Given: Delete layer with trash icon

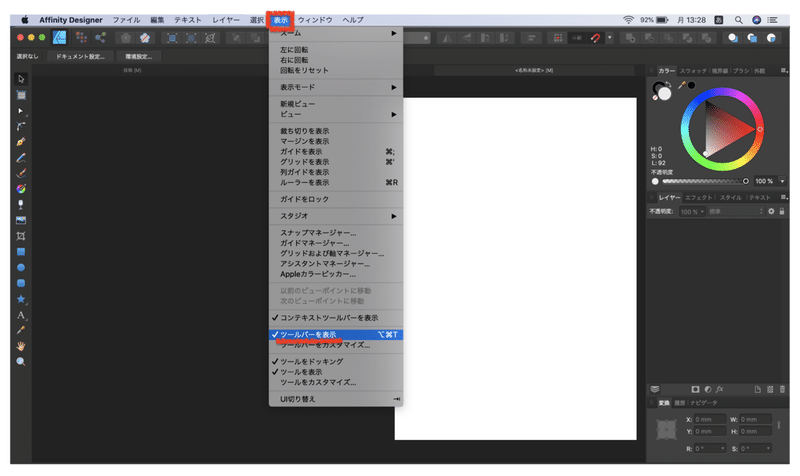Looking at the screenshot, I should (x=782, y=389).
